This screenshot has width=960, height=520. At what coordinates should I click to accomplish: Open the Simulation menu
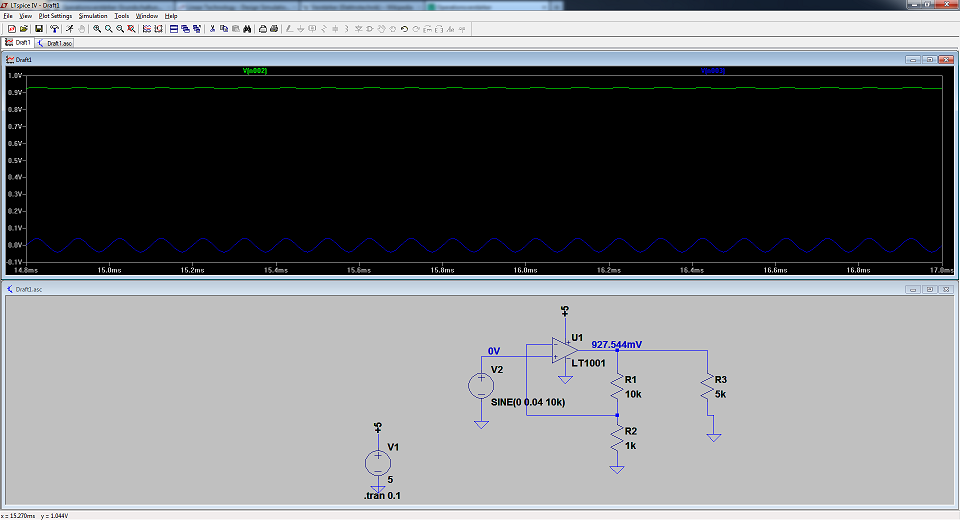point(93,16)
